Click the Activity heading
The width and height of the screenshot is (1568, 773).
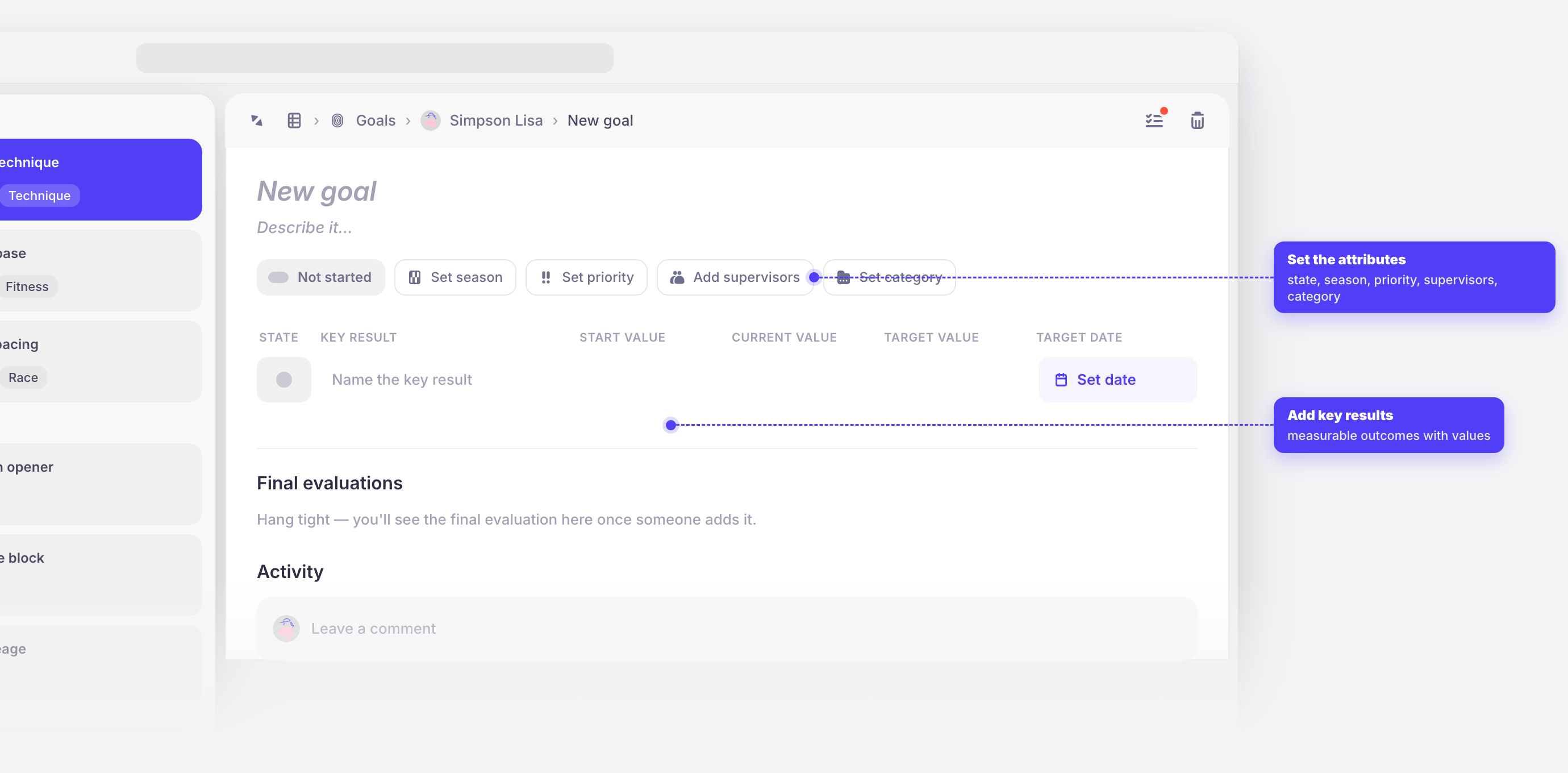(290, 571)
